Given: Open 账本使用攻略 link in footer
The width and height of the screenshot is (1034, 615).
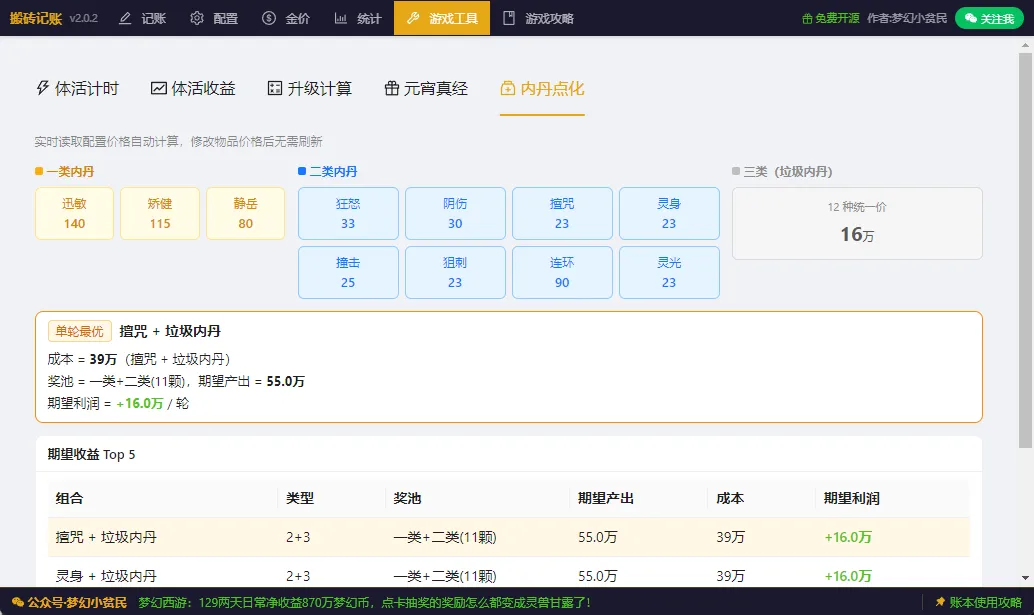Looking at the screenshot, I should click(x=979, y=602).
